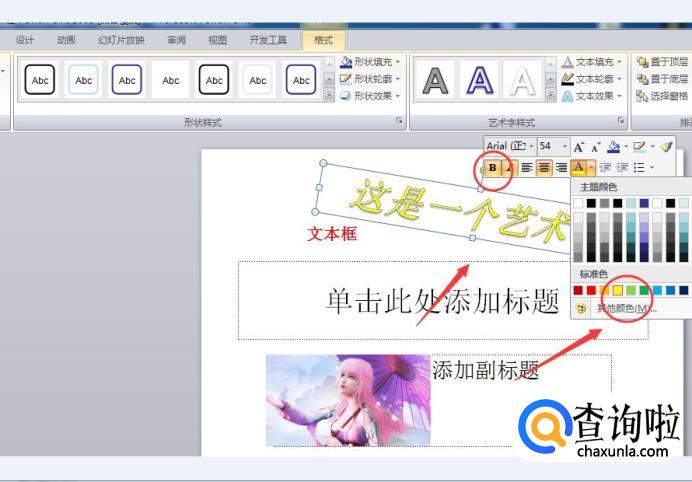Switch to the 开发工具 tab
This screenshot has height=482, width=692.
tap(268, 40)
